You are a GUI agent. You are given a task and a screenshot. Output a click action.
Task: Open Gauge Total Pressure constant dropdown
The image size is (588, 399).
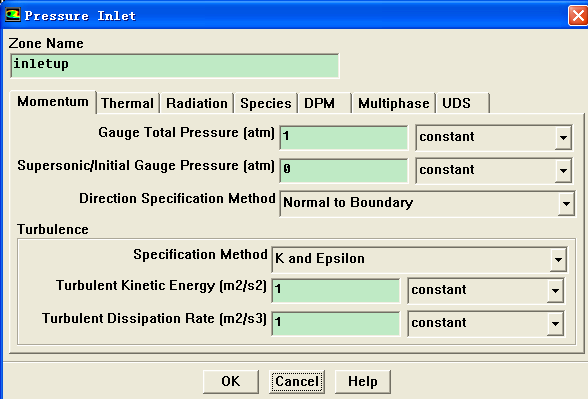[x=494, y=138]
